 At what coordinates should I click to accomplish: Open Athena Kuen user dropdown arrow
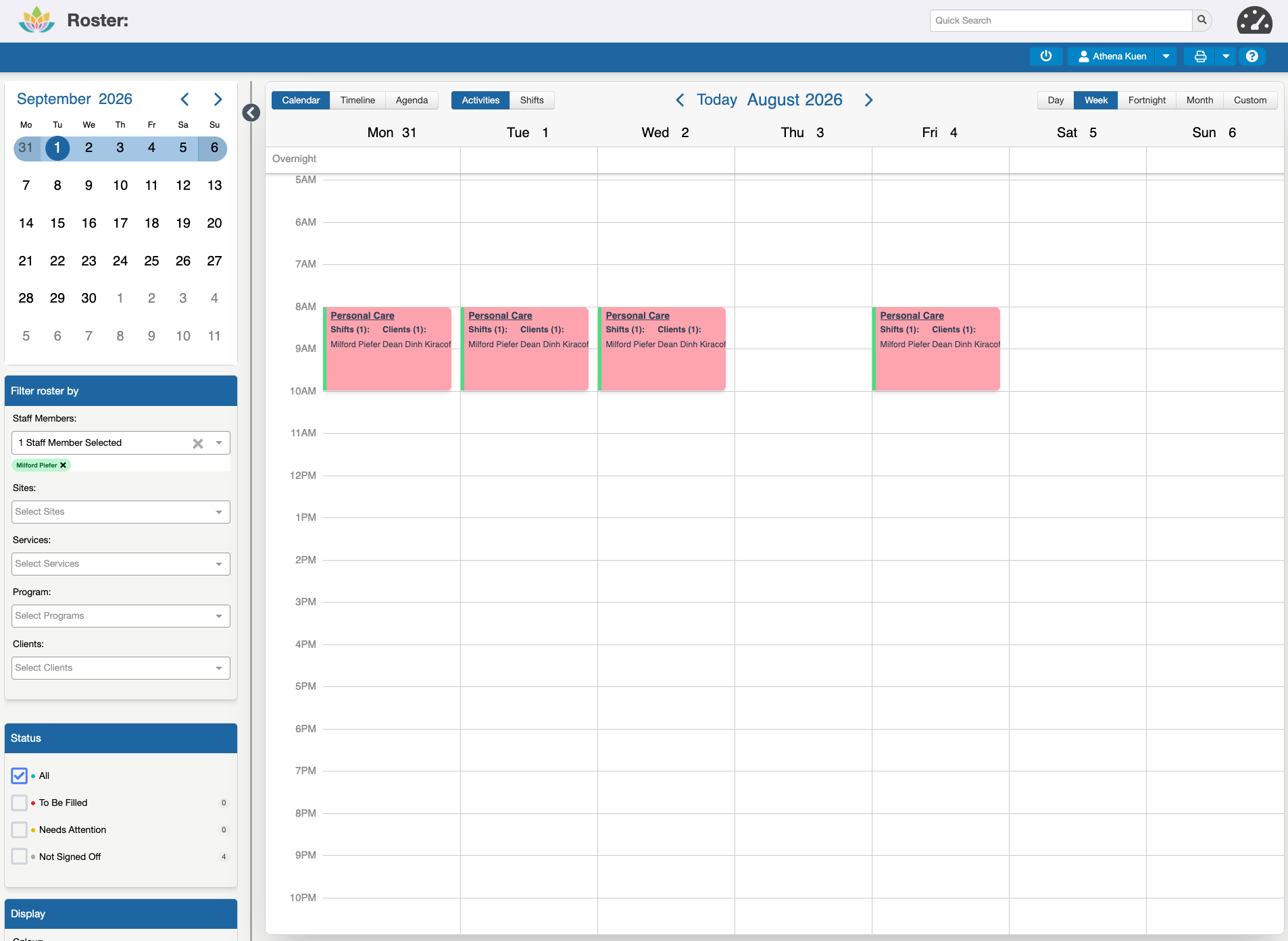coord(1166,56)
